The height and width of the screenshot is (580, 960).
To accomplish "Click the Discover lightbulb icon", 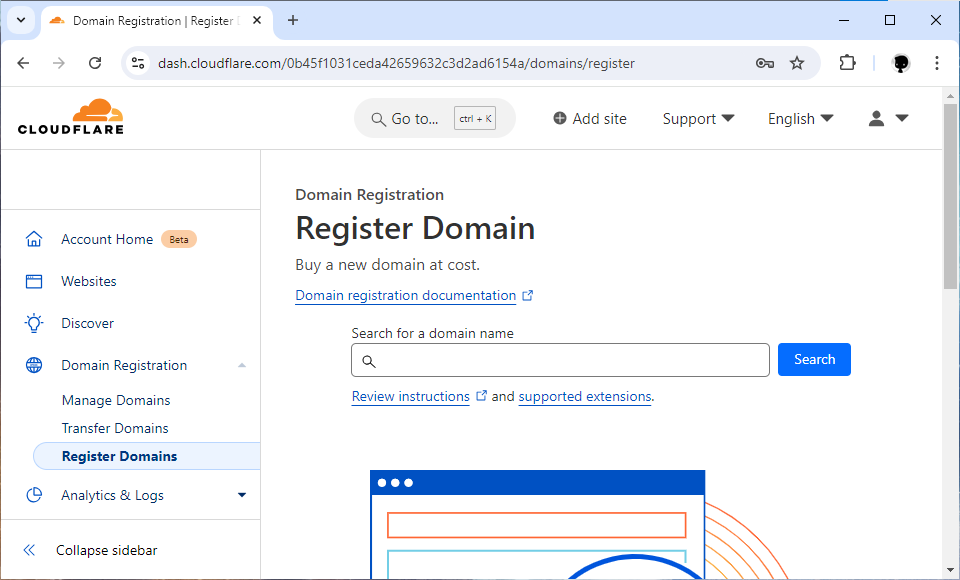I will [34, 323].
